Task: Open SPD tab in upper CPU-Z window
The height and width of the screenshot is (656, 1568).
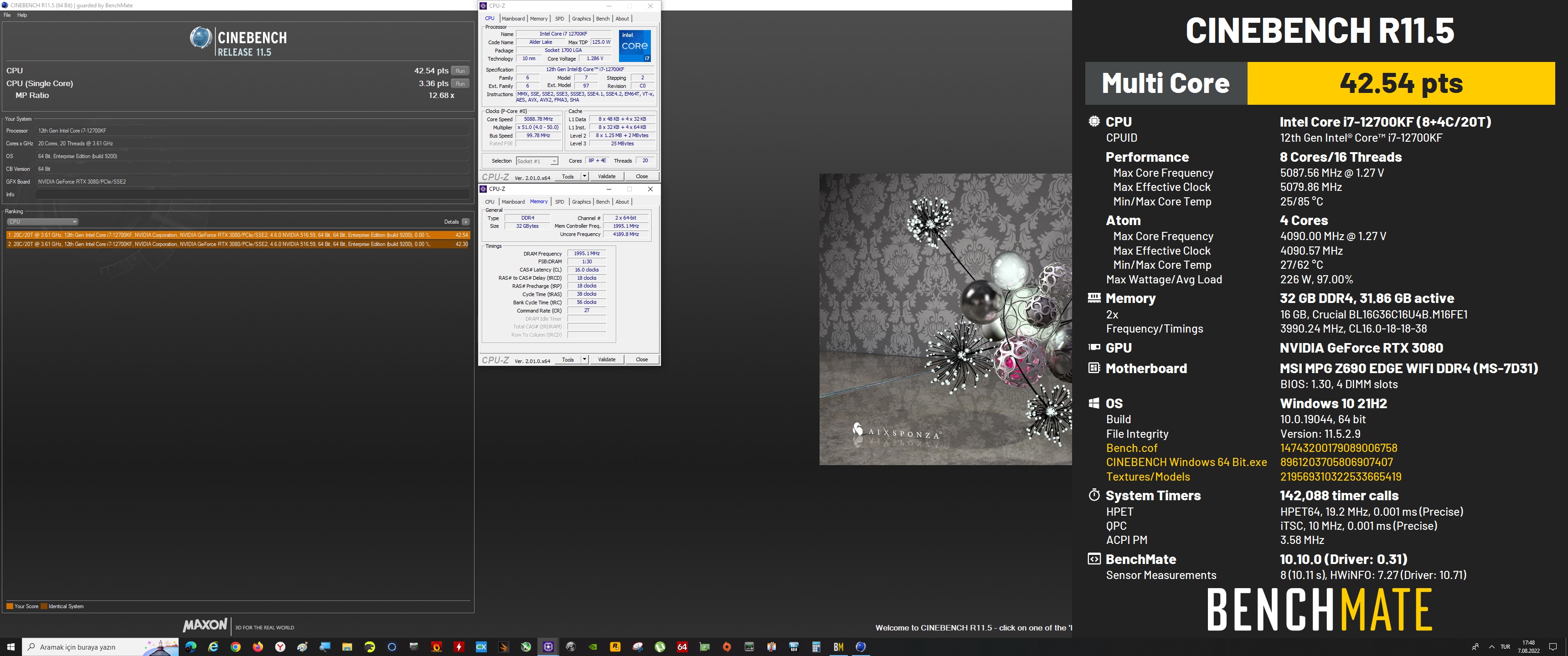Action: pyautogui.click(x=559, y=19)
